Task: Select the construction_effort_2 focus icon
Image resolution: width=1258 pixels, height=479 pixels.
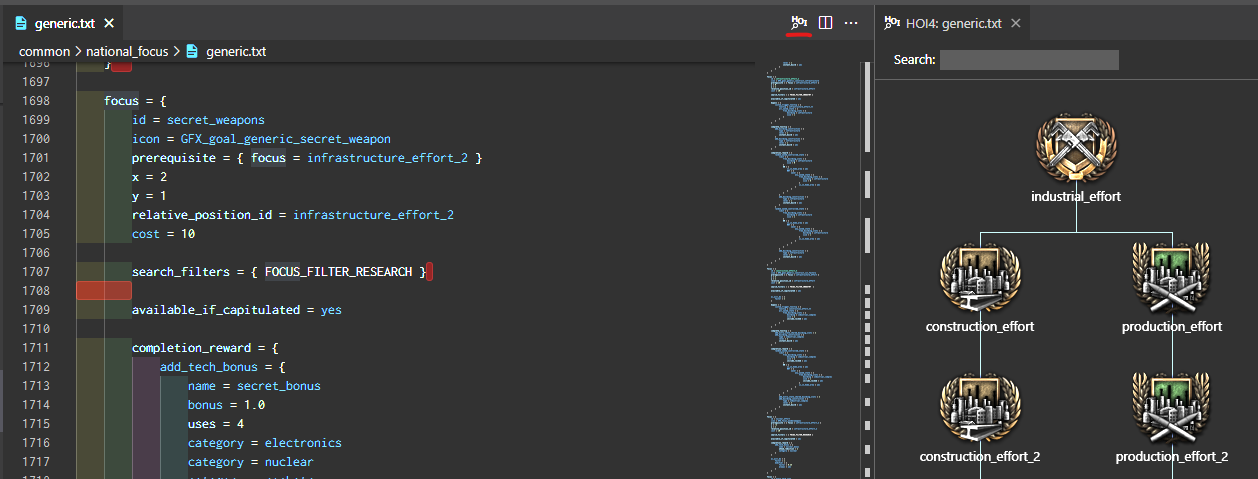Action: pyautogui.click(x=980, y=409)
